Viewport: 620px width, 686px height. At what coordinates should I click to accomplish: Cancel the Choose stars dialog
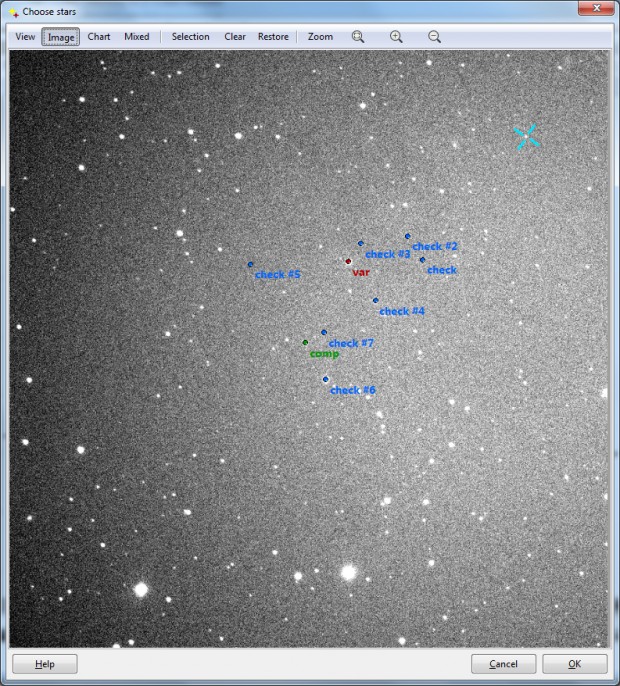pos(503,664)
